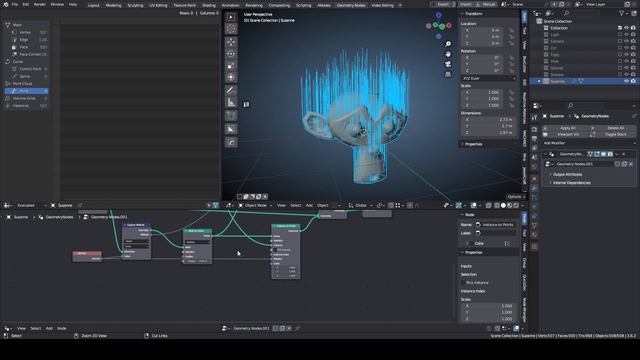Image resolution: width=640 pixels, height=360 pixels.
Task: Select the Annotate tool in viewport toolbar
Action: 231,90
